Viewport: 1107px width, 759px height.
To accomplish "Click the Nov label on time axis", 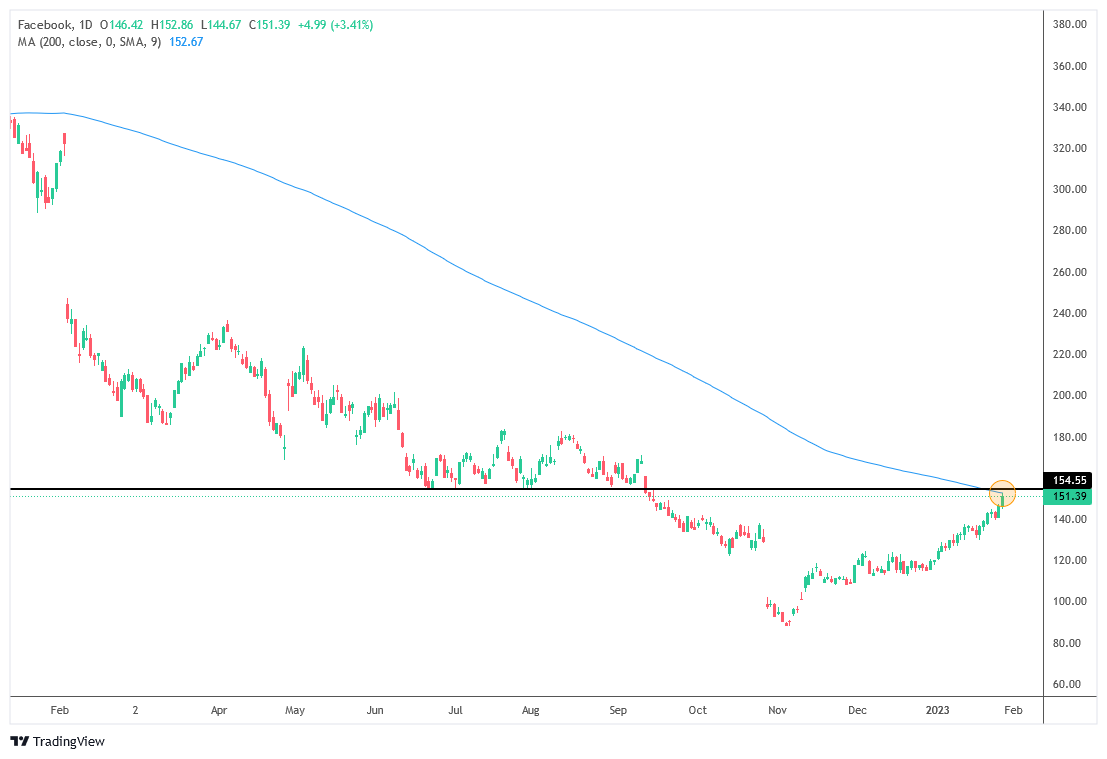I will click(777, 710).
